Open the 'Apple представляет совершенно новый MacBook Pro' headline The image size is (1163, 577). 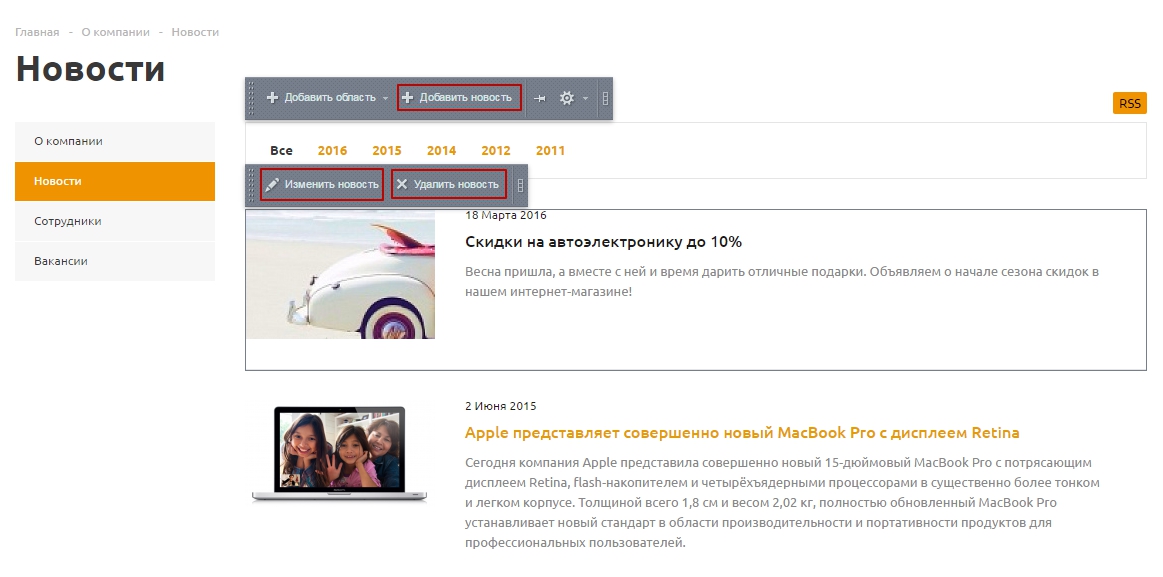742,432
